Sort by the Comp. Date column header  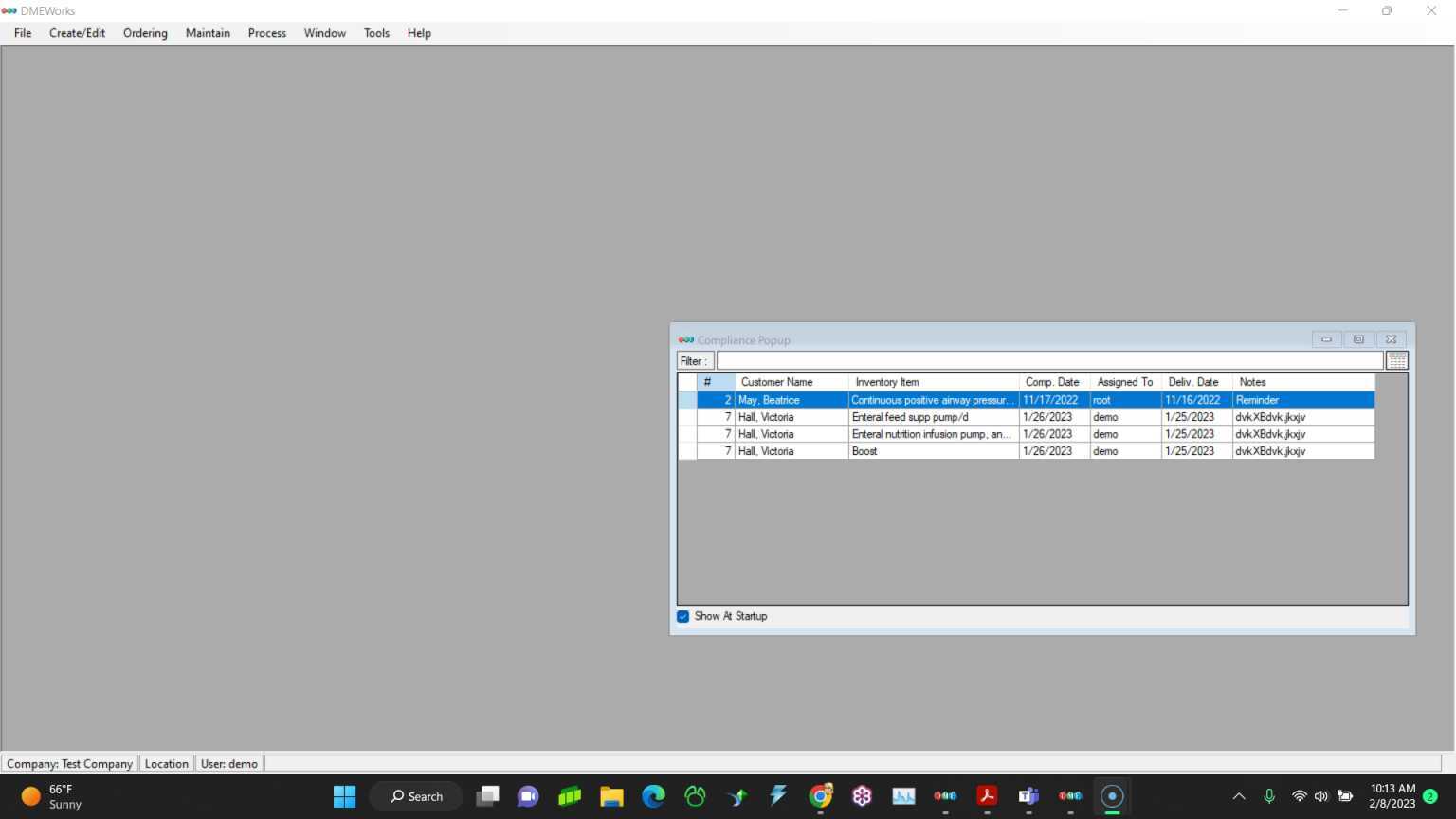click(1052, 382)
